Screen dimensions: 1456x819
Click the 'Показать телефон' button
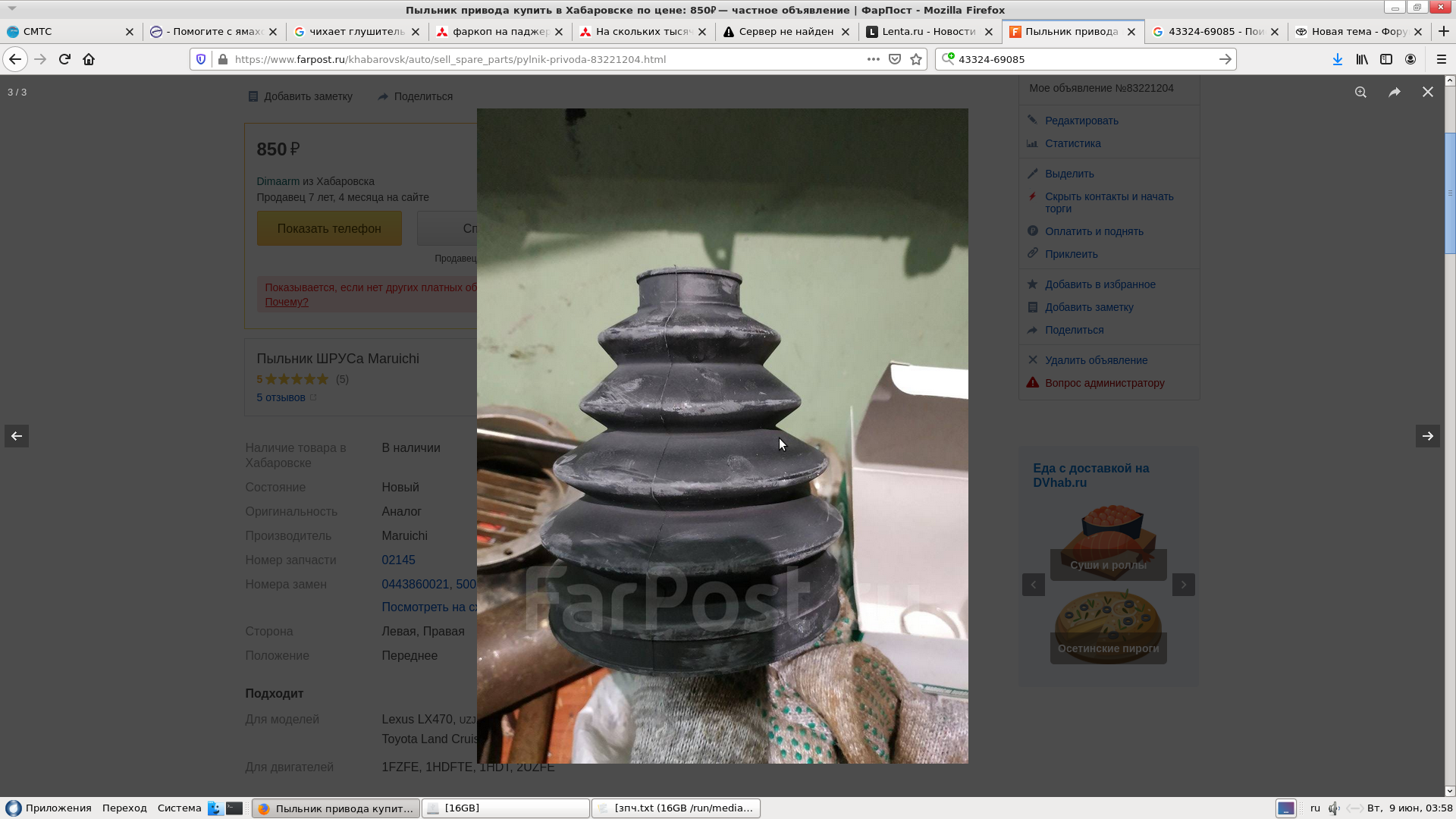tap(329, 228)
